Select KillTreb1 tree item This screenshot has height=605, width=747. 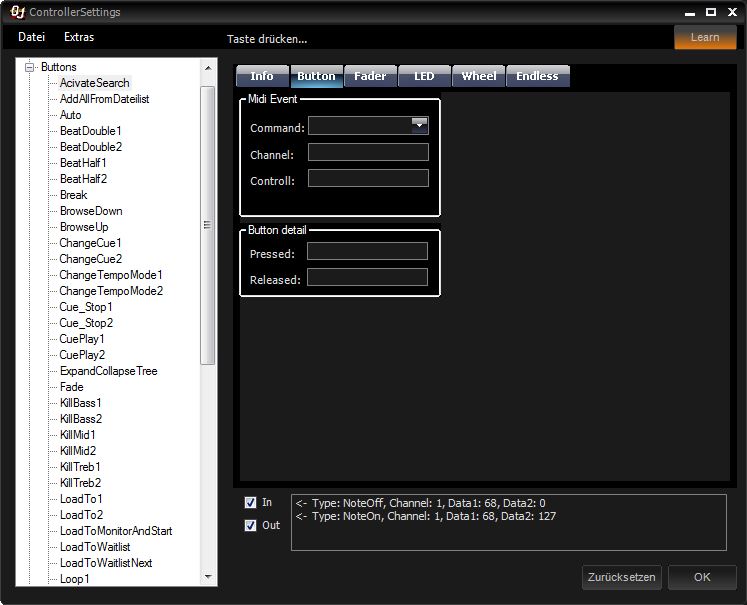pyautogui.click(x=80, y=467)
